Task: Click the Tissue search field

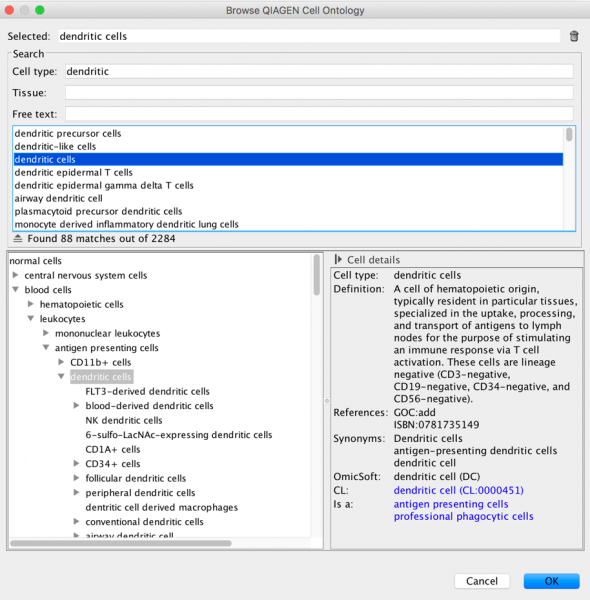Action: click(x=319, y=93)
